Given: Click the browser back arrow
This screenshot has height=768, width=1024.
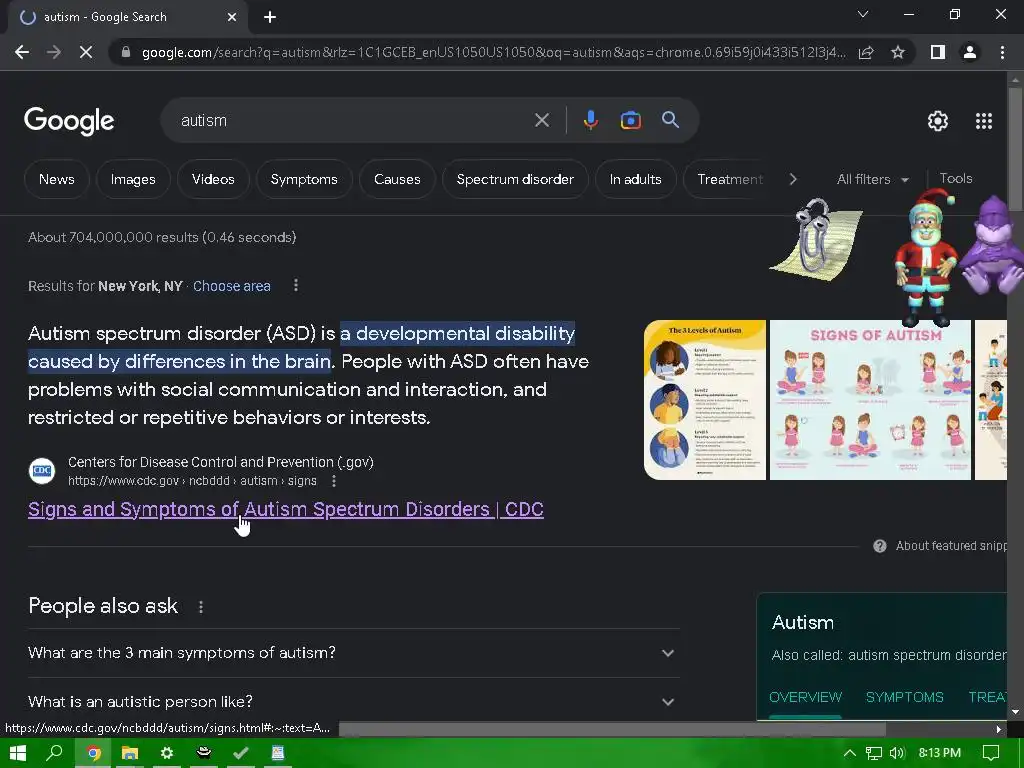Looking at the screenshot, I should pos(22,52).
